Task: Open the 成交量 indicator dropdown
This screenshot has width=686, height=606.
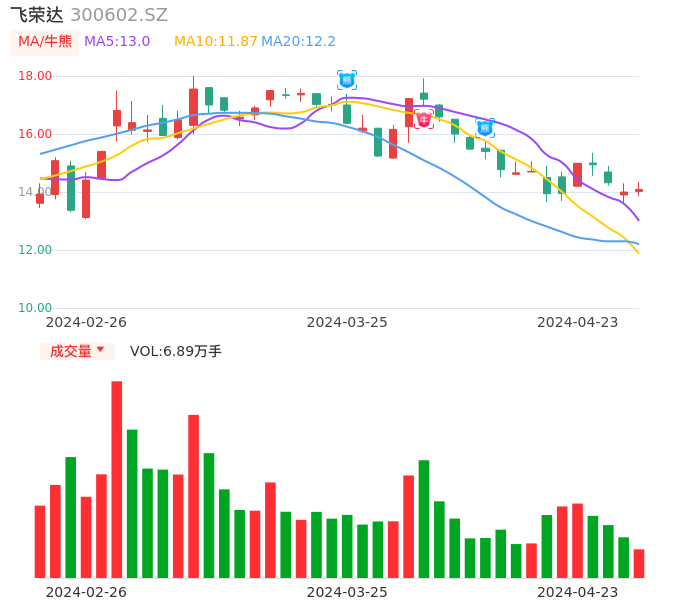Action: click(x=77, y=351)
